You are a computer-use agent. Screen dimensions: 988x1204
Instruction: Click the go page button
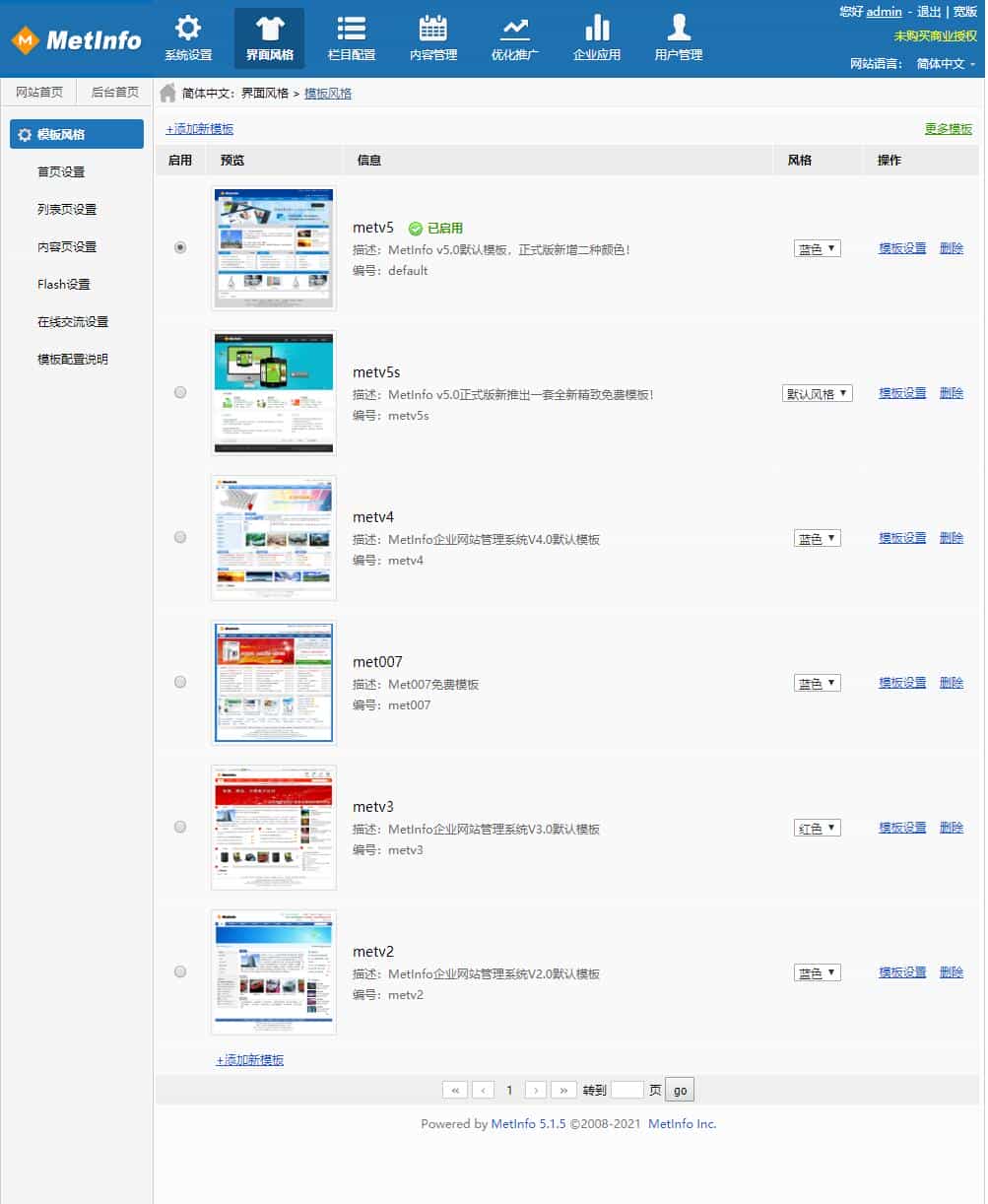(680, 1090)
